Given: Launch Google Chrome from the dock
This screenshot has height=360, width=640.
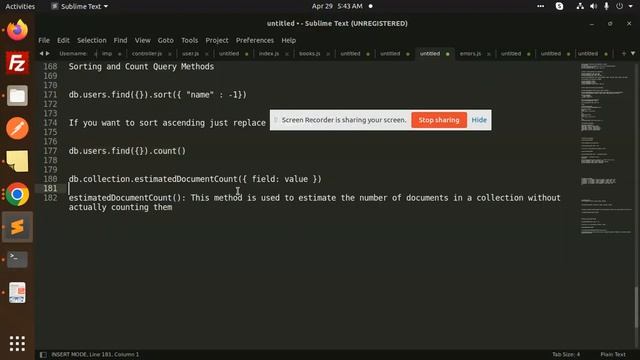Looking at the screenshot, I should pyautogui.click(x=17, y=194).
